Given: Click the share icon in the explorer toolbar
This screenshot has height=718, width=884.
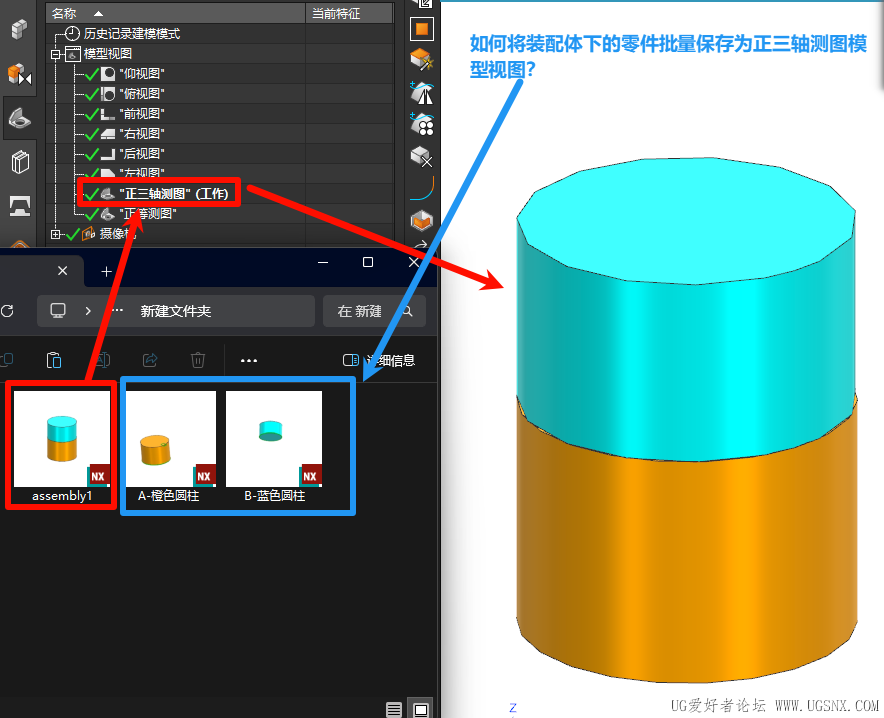Looking at the screenshot, I should [x=150, y=360].
